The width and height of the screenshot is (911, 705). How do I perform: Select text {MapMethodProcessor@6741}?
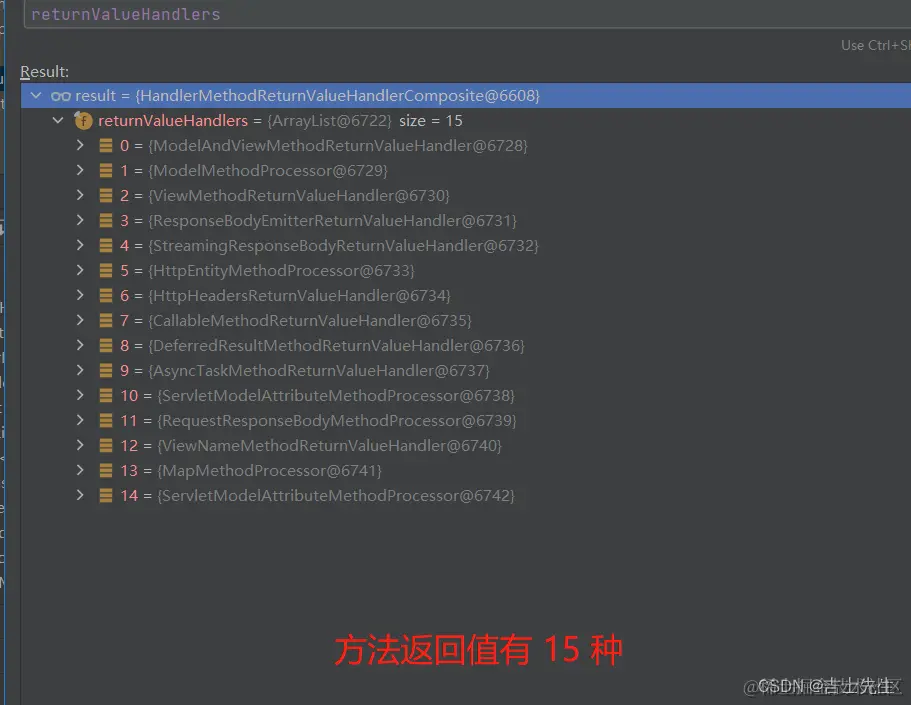tap(270, 470)
